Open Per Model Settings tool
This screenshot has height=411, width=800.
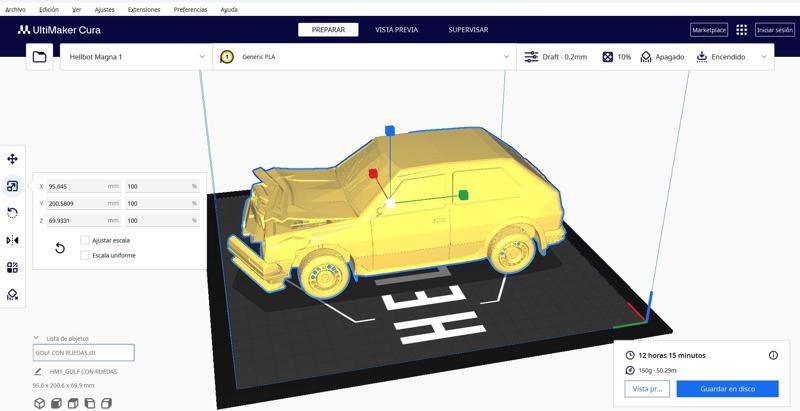12,267
